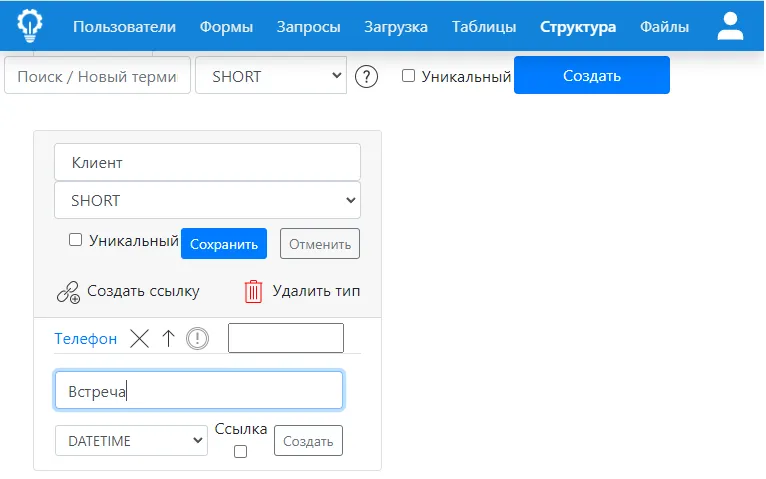
Task: Open the user profile icon
Action: click(x=730, y=26)
